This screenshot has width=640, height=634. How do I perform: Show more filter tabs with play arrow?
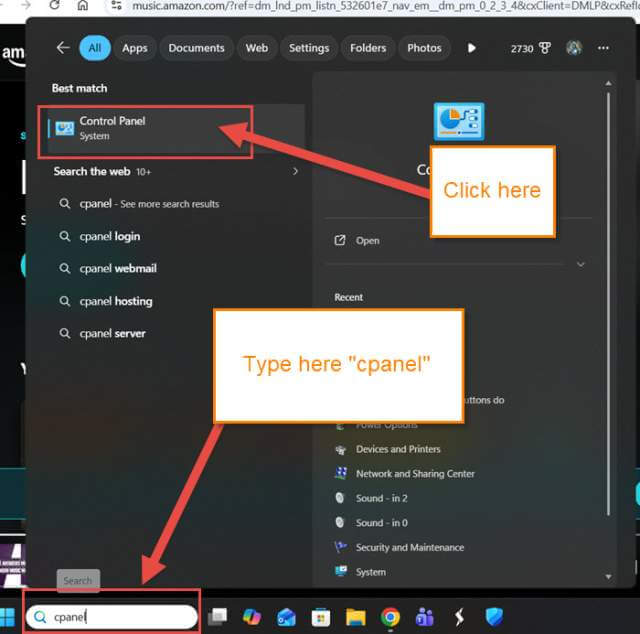tap(471, 48)
